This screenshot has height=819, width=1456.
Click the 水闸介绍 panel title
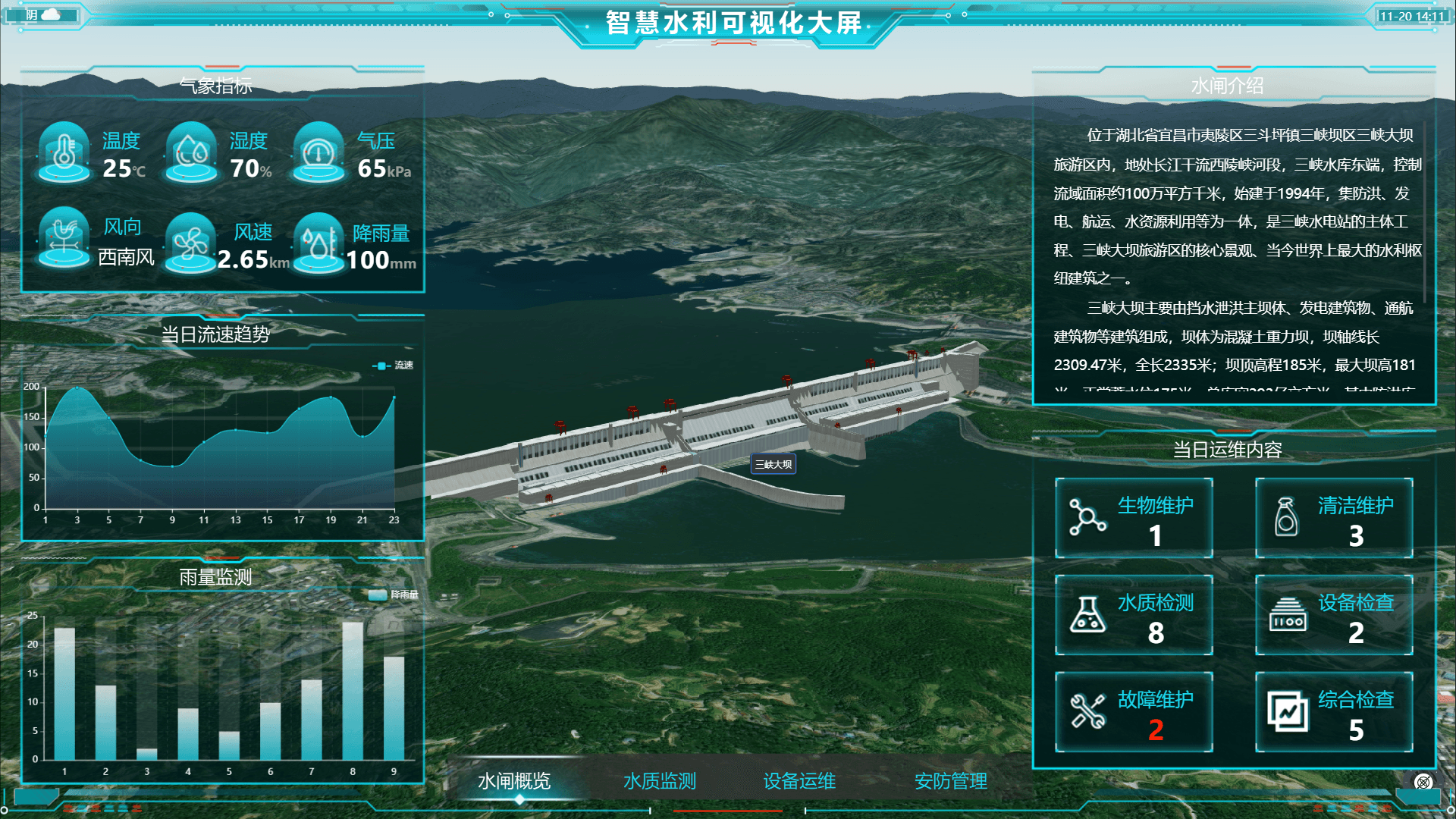coord(1227,86)
